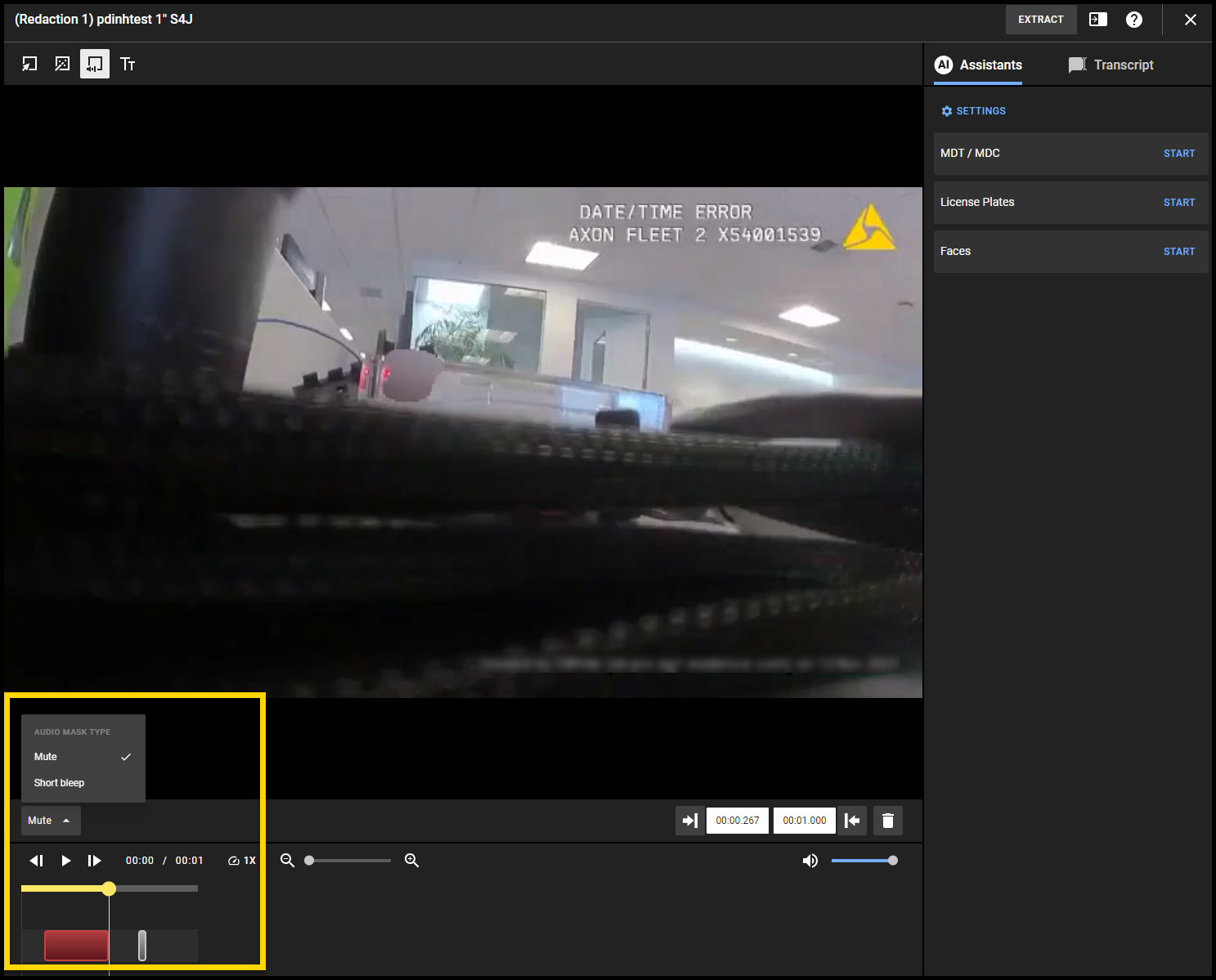Open the 1X playback speed selector

pos(242,861)
